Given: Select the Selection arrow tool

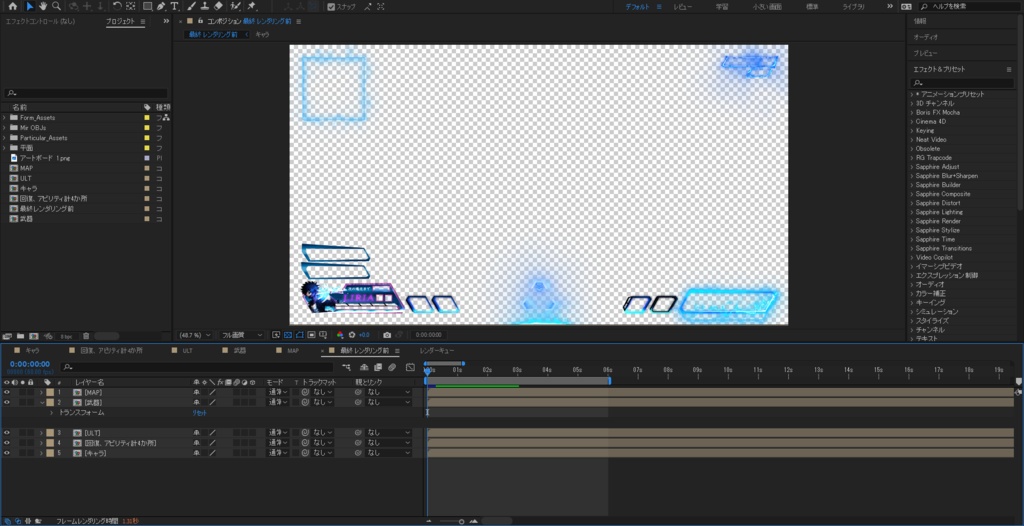Looking at the screenshot, I should (x=29, y=6).
